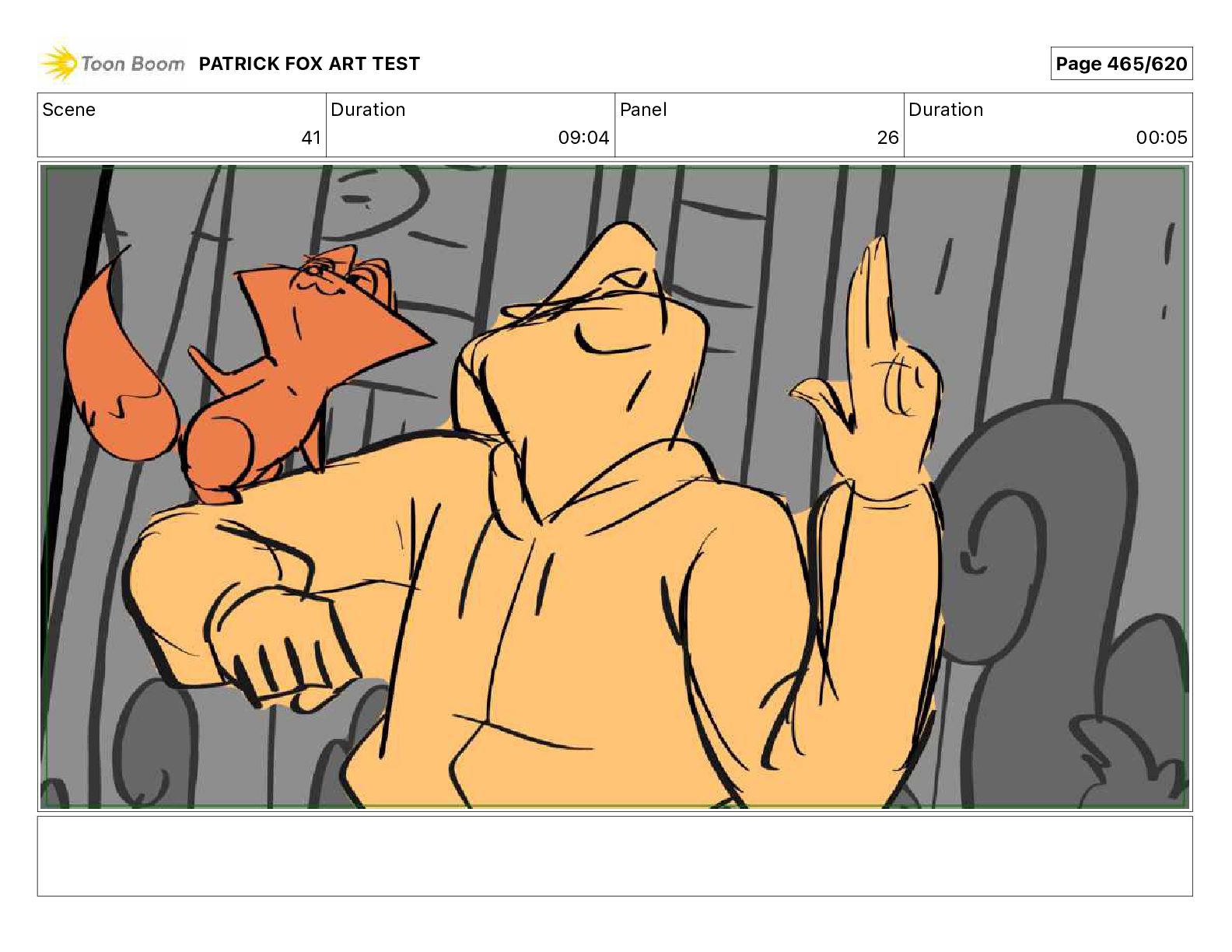This screenshot has height=952, width=1232.
Task: Click the Panel field showing 26
Action: coord(759,124)
